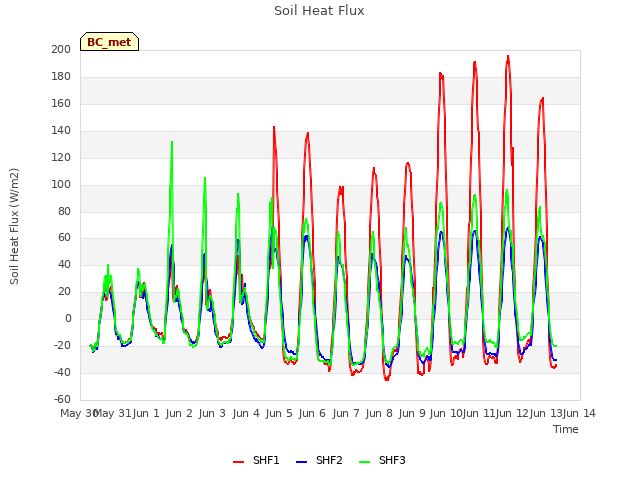The height and width of the screenshot is (480, 640).
Task: Click the 160 y-axis tick label
Action: click(x=61, y=103)
